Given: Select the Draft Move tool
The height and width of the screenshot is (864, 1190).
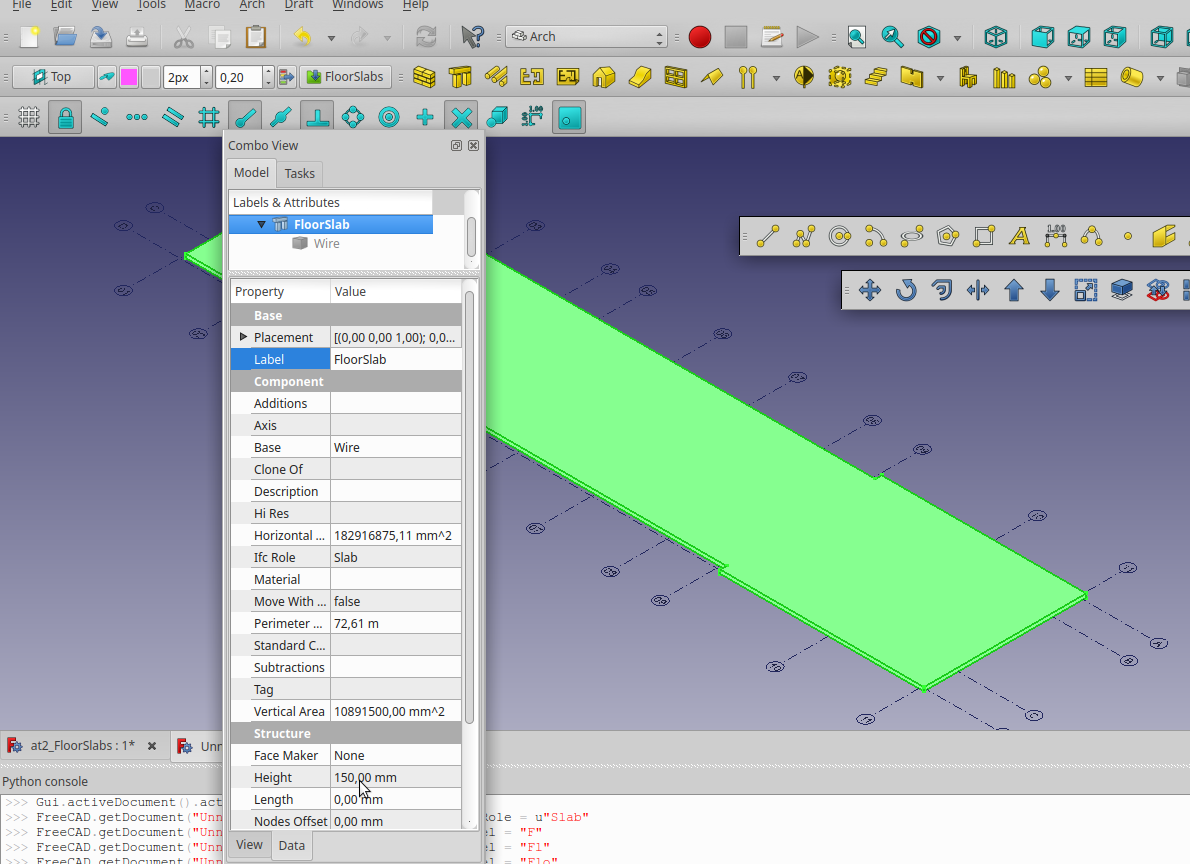Looking at the screenshot, I should tap(870, 290).
